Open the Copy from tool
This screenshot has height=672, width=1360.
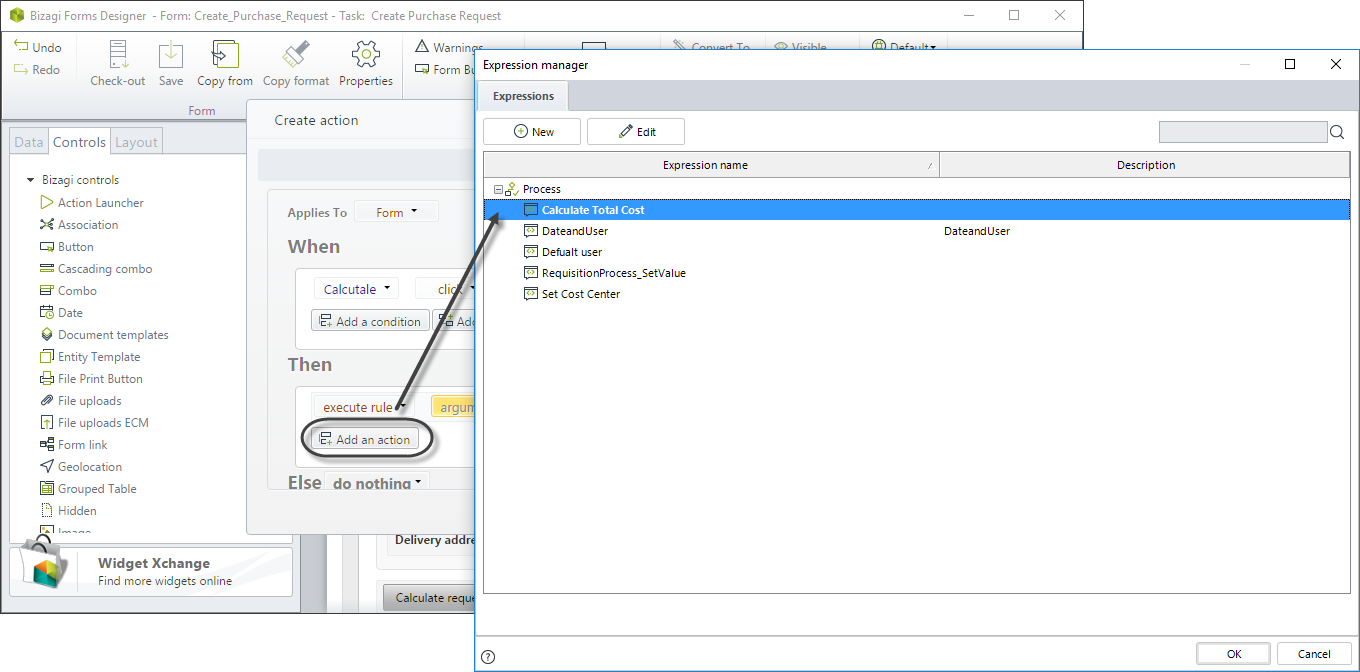point(225,55)
